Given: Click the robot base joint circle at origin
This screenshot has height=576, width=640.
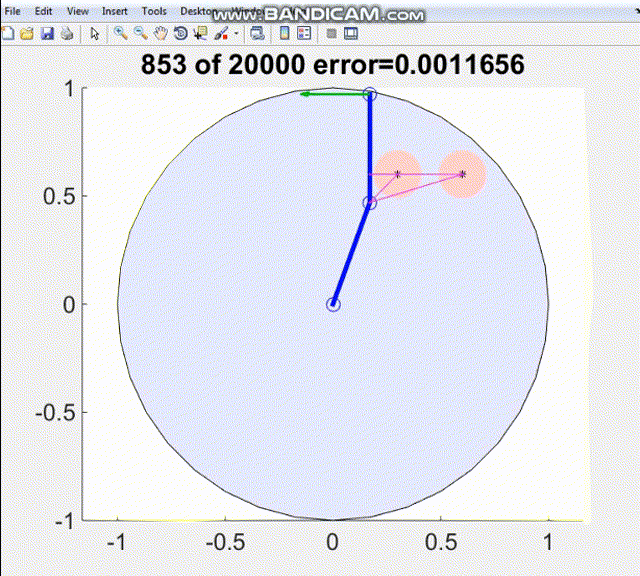Looking at the screenshot, I should pyautogui.click(x=333, y=305).
